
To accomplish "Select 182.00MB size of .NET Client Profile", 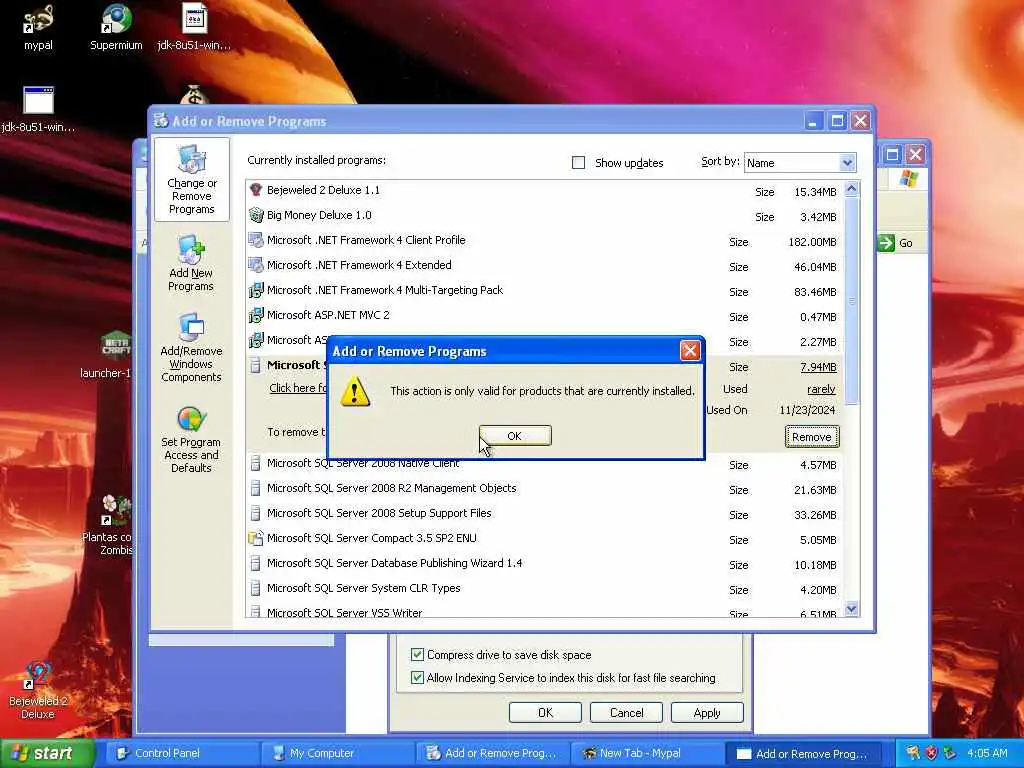I will click(812, 242).
